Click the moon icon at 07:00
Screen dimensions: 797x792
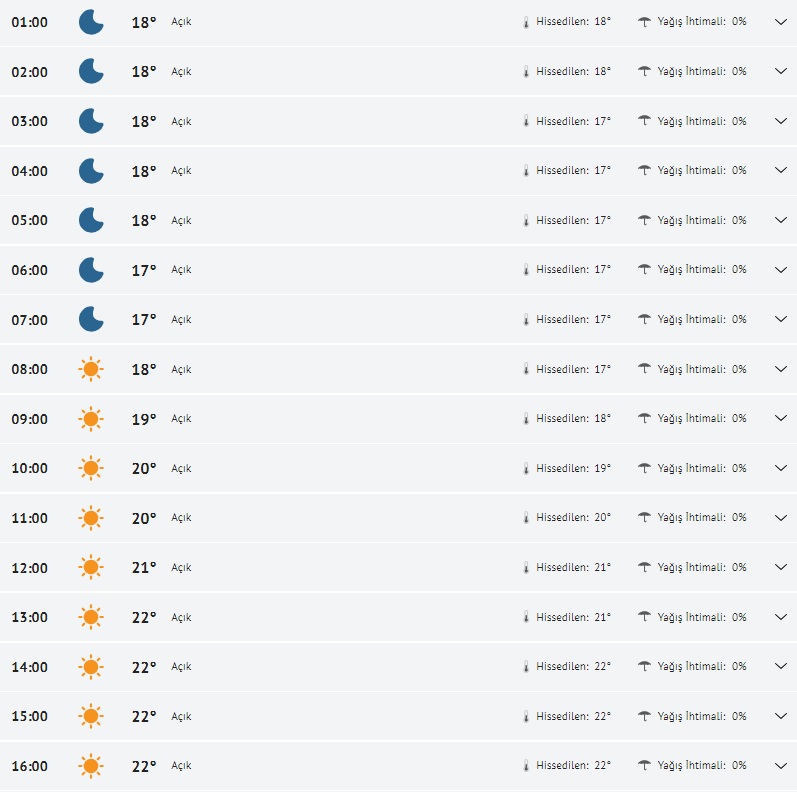coord(91,320)
